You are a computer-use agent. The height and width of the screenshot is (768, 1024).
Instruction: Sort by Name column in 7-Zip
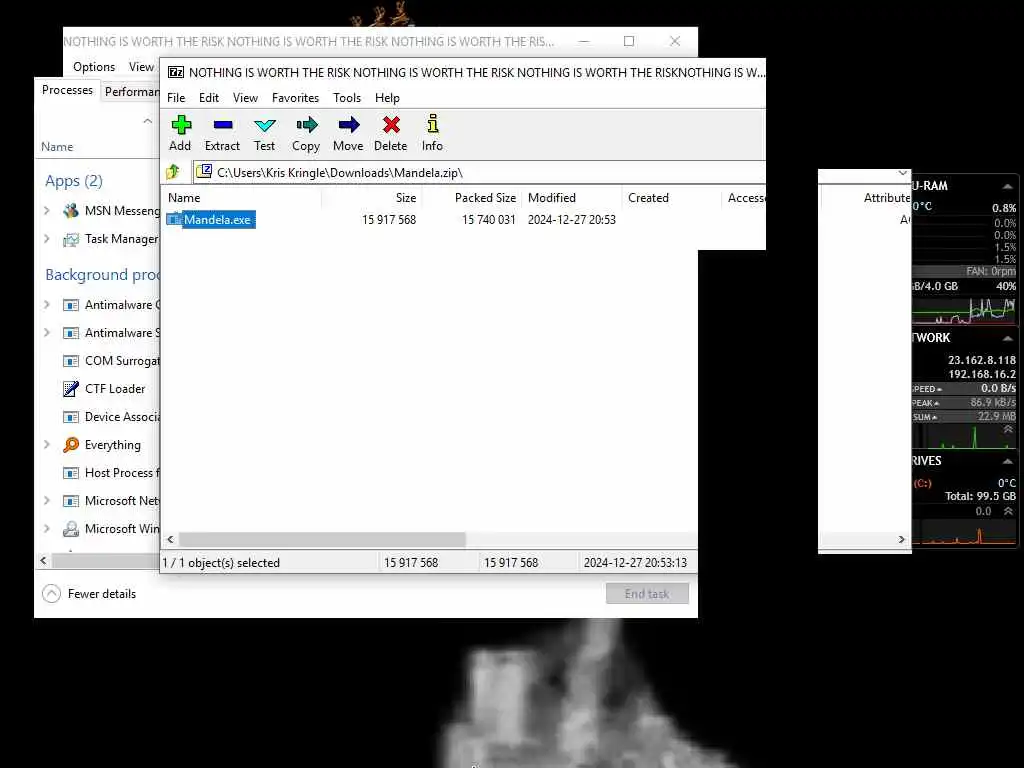tap(242, 198)
